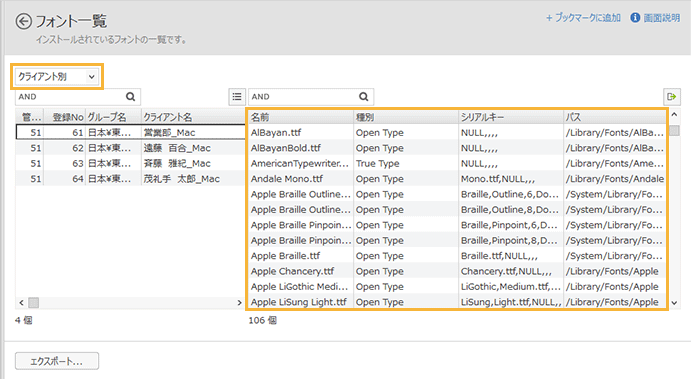Screen dimensions: 691x379
Task: Click the エクスポート... button
Action: pyautogui.click(x=57, y=361)
